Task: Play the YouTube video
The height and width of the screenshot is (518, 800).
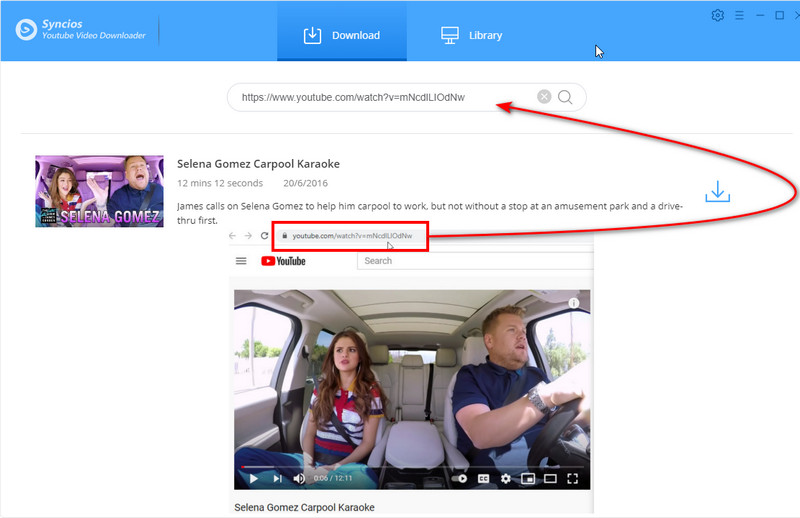Action: 254,478
